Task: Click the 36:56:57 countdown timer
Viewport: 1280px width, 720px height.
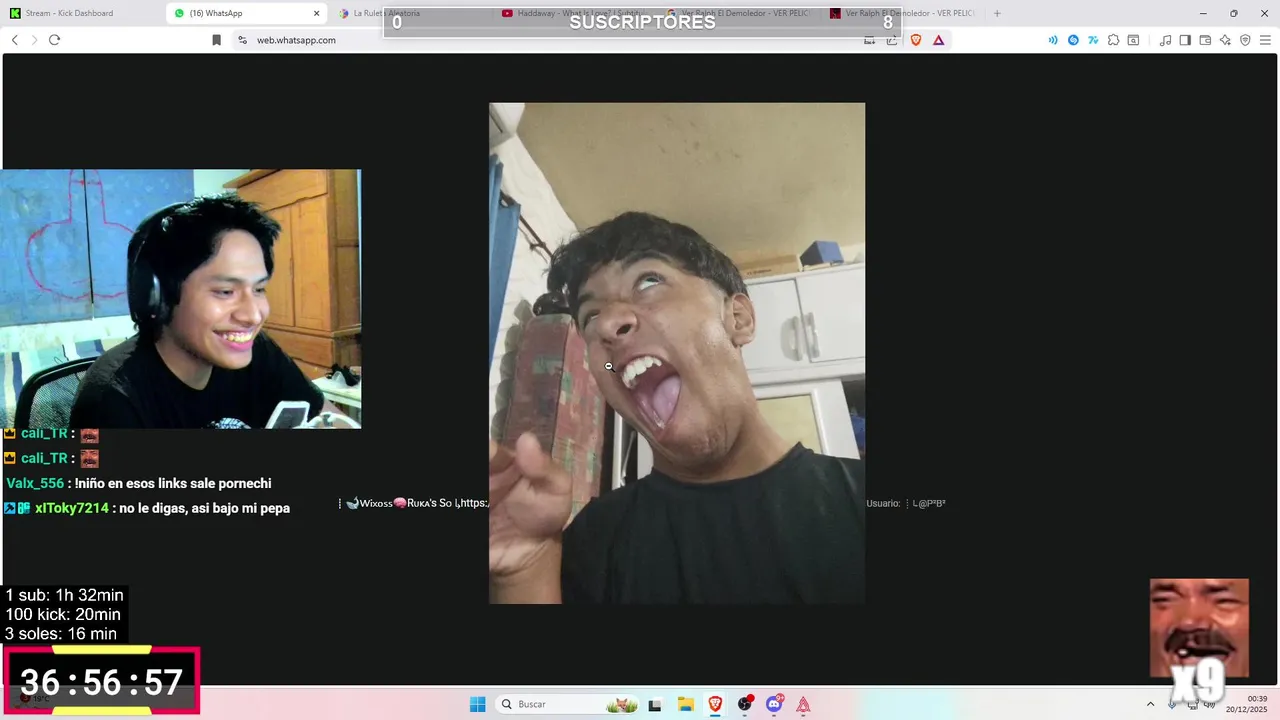Action: tap(102, 682)
